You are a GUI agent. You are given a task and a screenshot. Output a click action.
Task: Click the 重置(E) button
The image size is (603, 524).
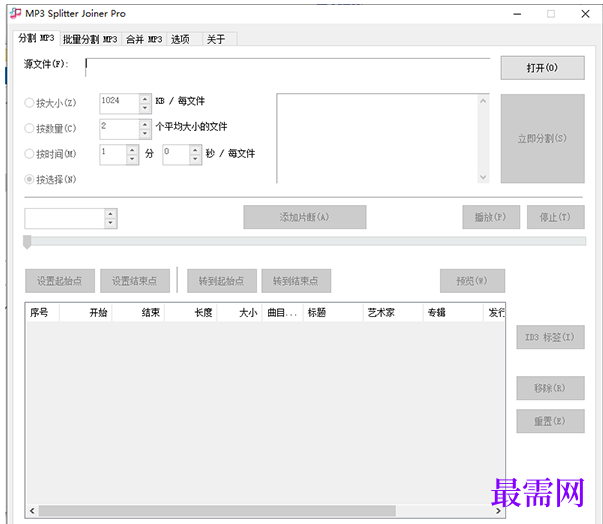coord(550,421)
